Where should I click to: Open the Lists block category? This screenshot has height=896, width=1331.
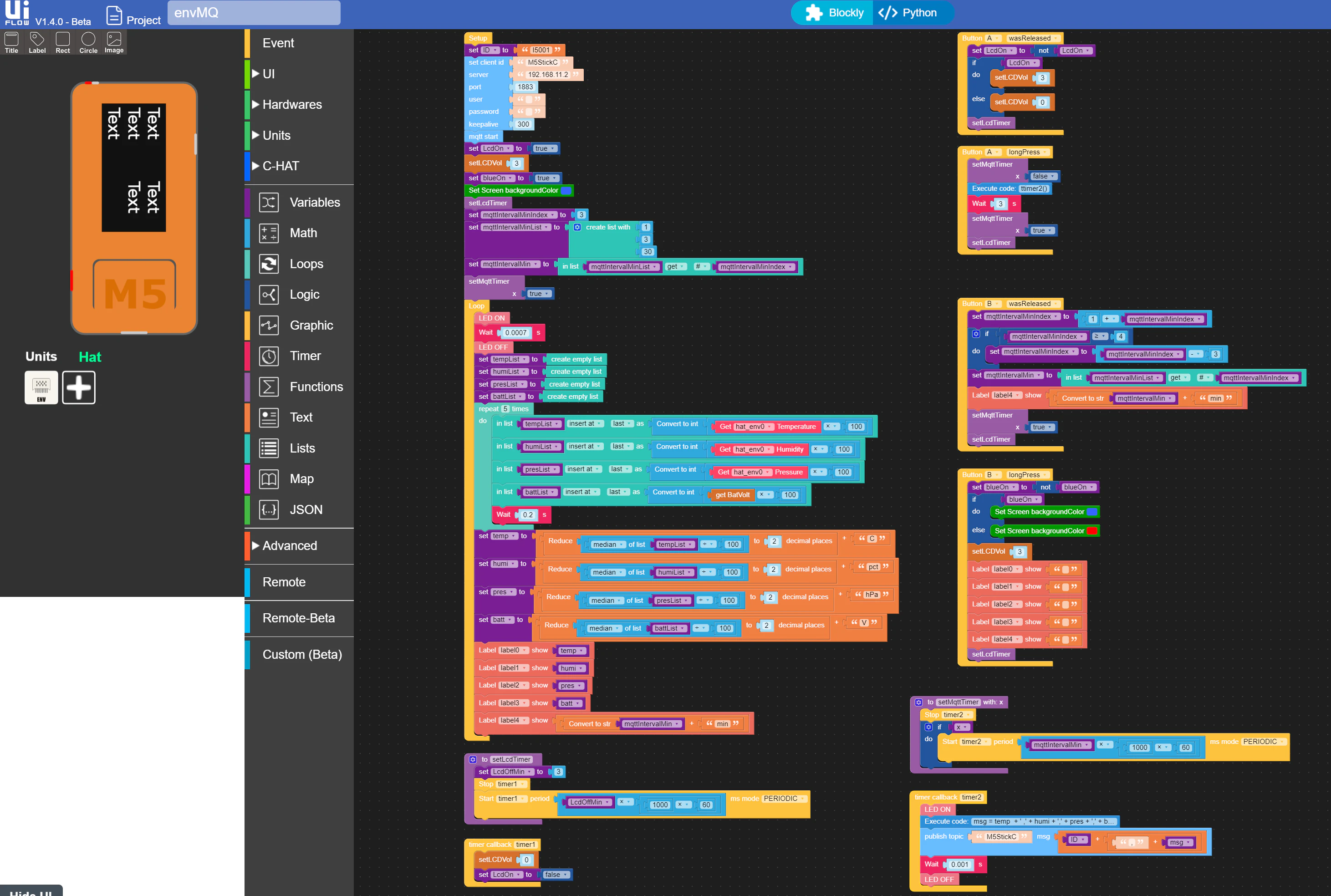pyautogui.click(x=300, y=448)
